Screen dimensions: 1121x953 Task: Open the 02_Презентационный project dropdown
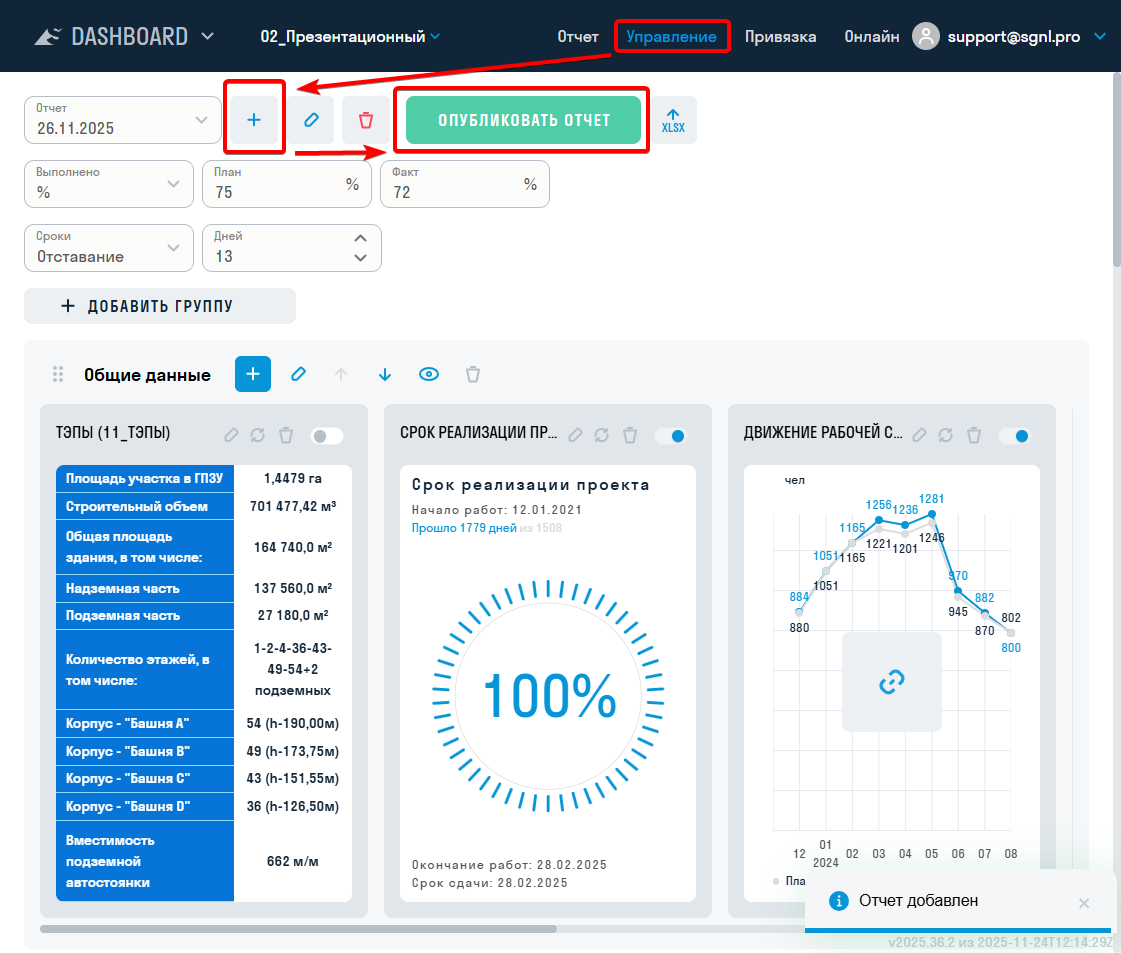(x=350, y=37)
